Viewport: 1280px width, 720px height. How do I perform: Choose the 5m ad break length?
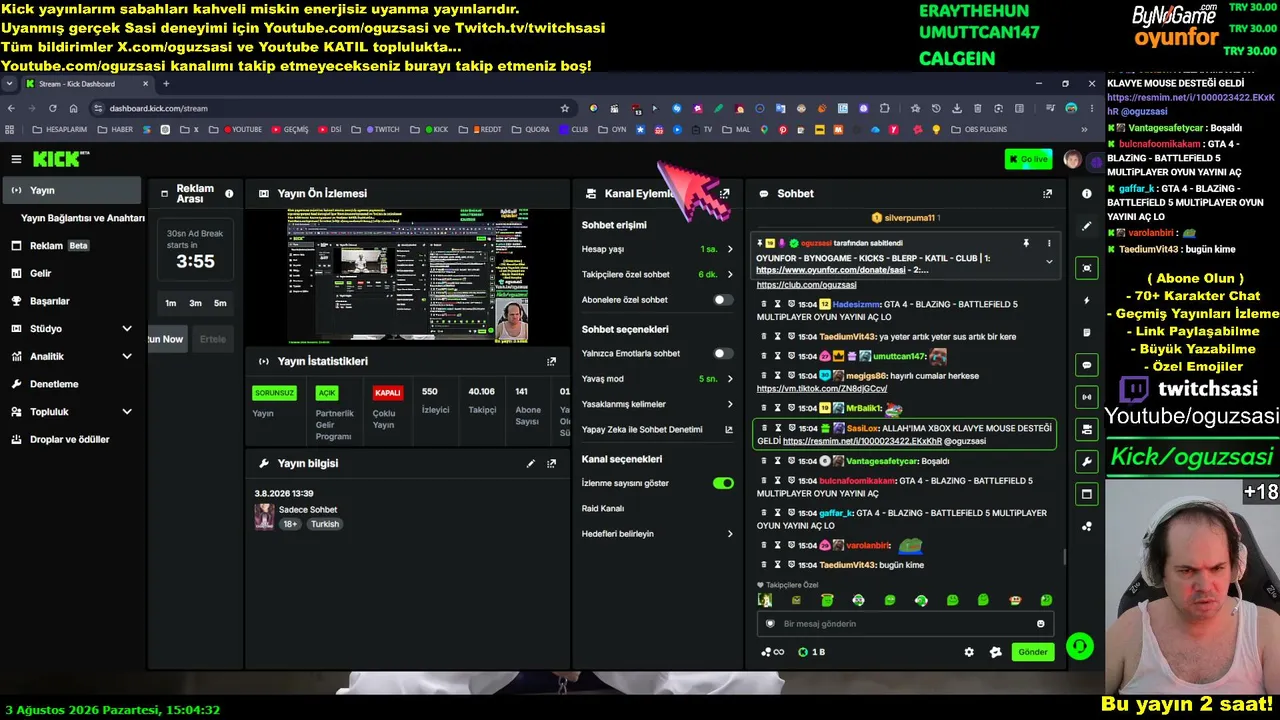click(220, 303)
